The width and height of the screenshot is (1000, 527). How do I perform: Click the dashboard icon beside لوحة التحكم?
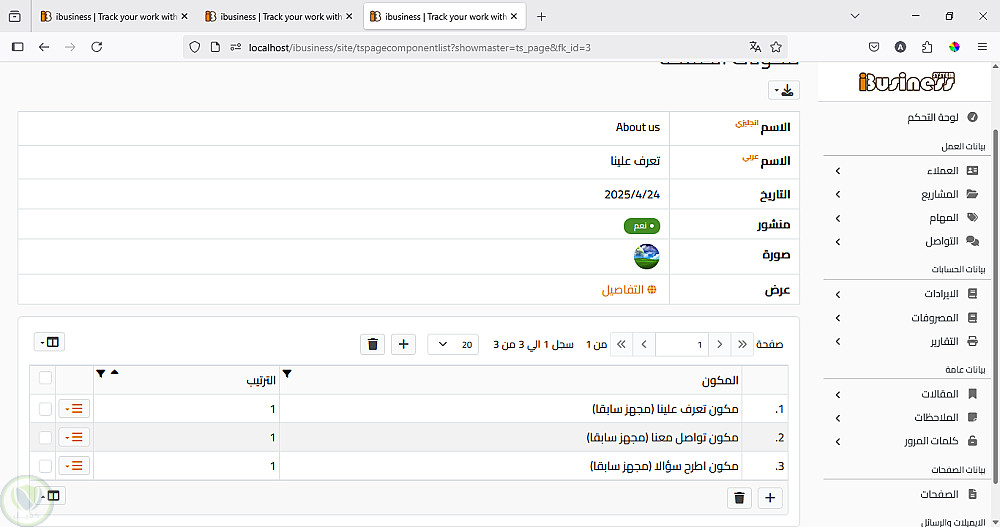point(972,117)
